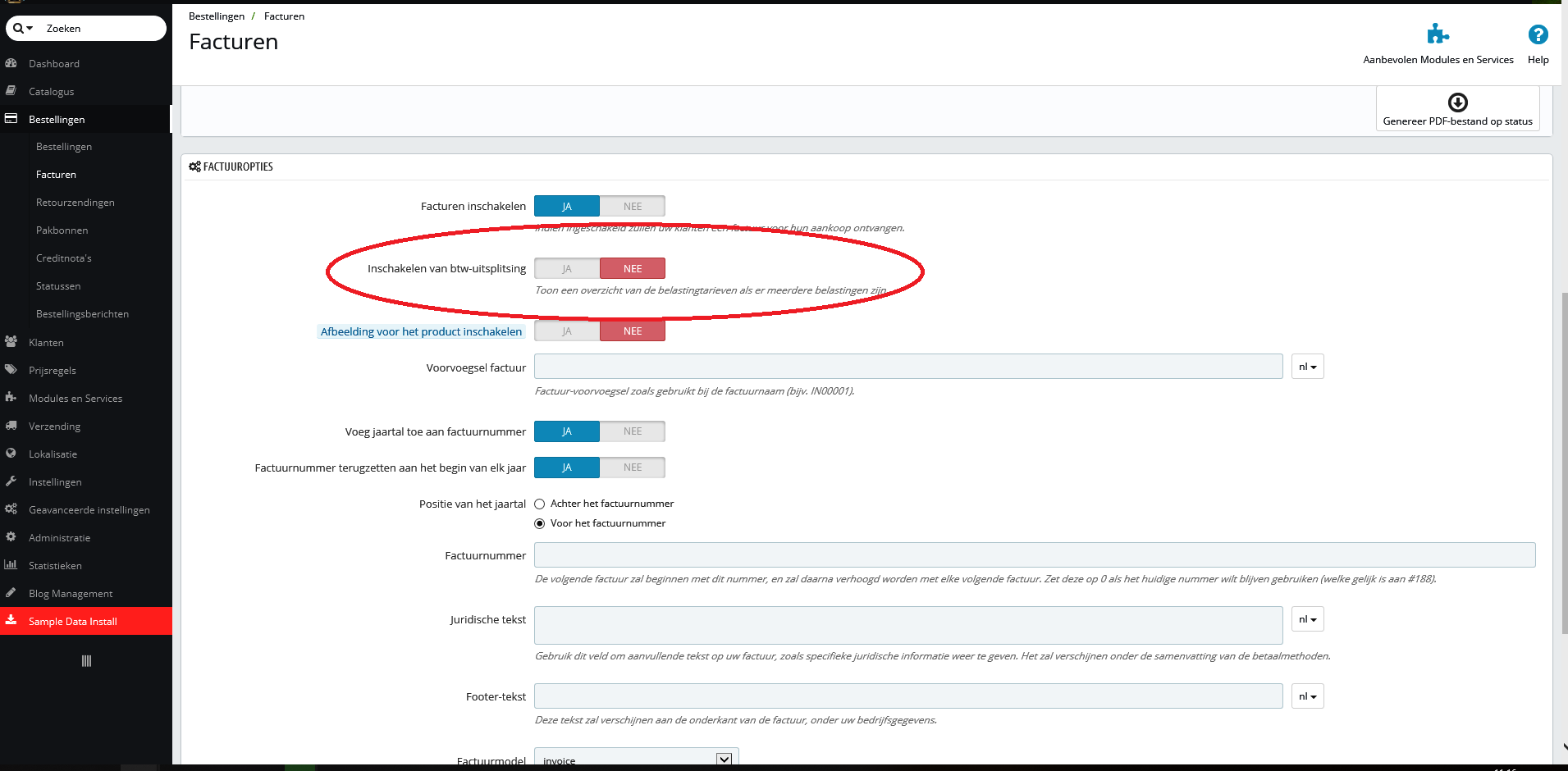Open Creditnota's submenu item
Screen dimensions: 1568x771
(64, 258)
